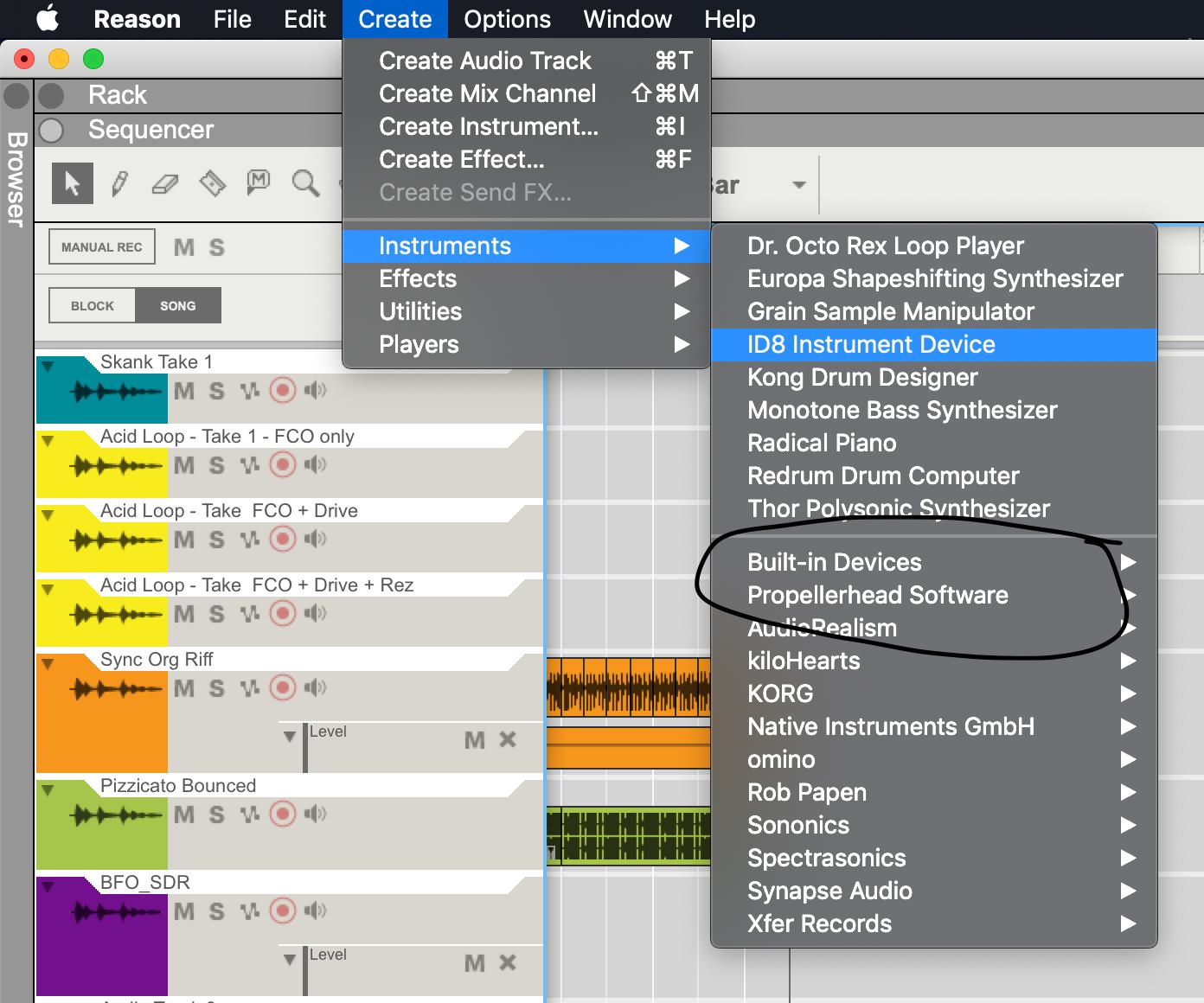Choose Create Mix Channel
This screenshot has width=1204, height=1003.
point(526,93)
